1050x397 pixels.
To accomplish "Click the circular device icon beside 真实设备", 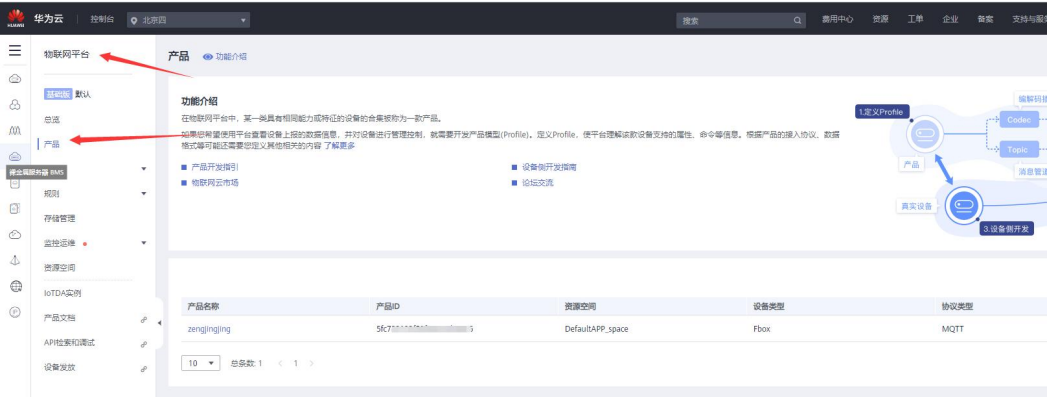I will (965, 205).
